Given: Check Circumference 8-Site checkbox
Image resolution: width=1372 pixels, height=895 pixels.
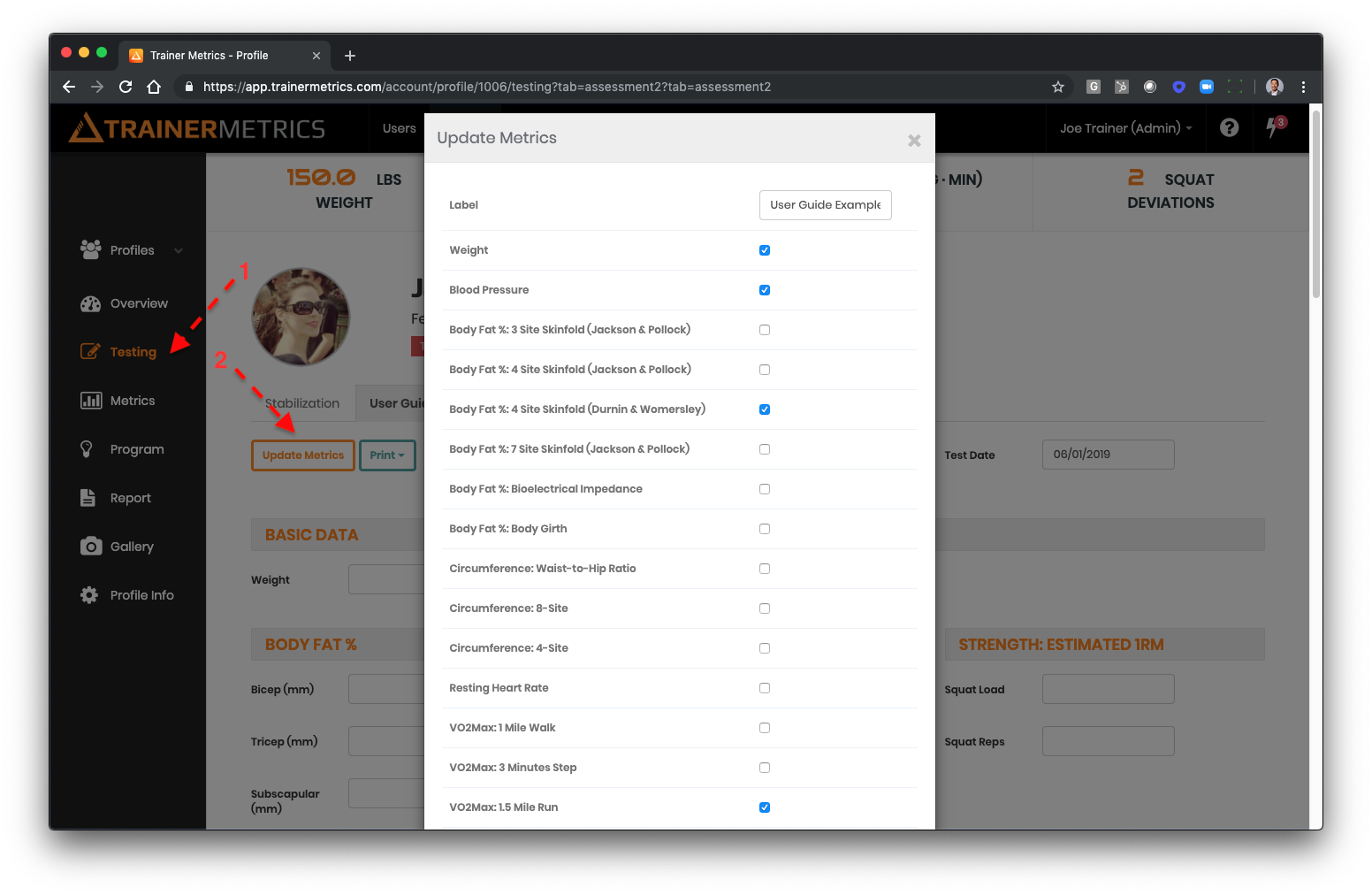Looking at the screenshot, I should [765, 608].
